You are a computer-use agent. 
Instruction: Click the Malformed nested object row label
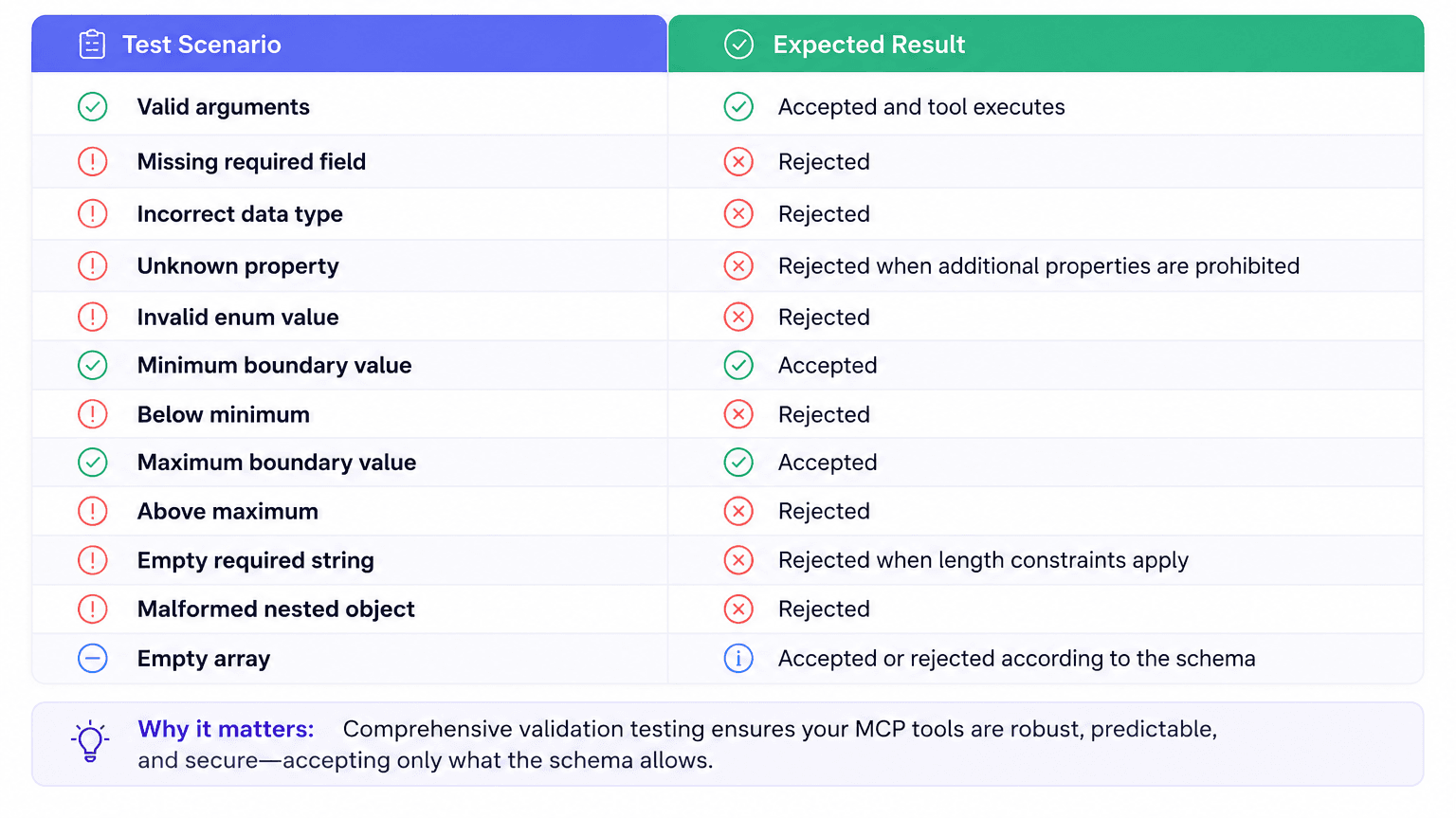click(276, 609)
